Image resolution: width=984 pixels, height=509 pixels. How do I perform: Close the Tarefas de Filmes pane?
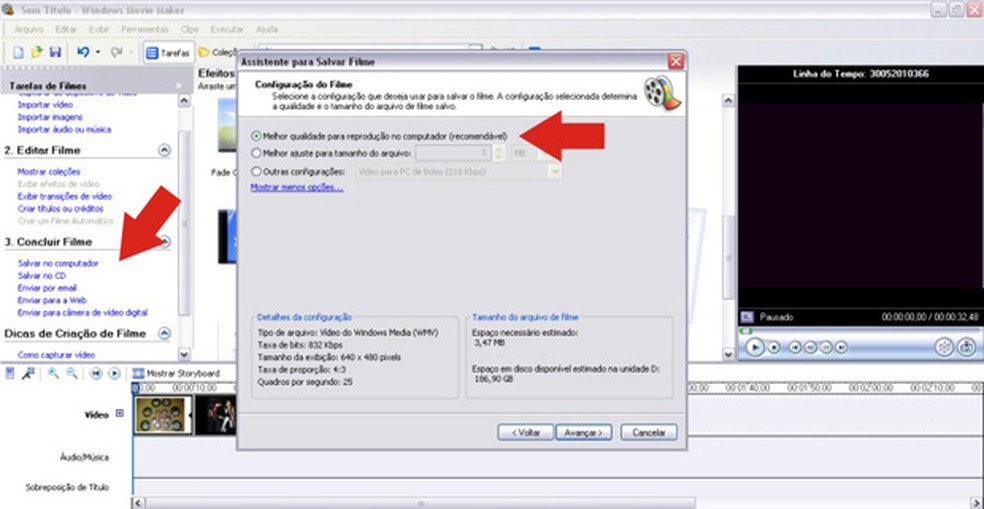pyautogui.click(x=178, y=85)
